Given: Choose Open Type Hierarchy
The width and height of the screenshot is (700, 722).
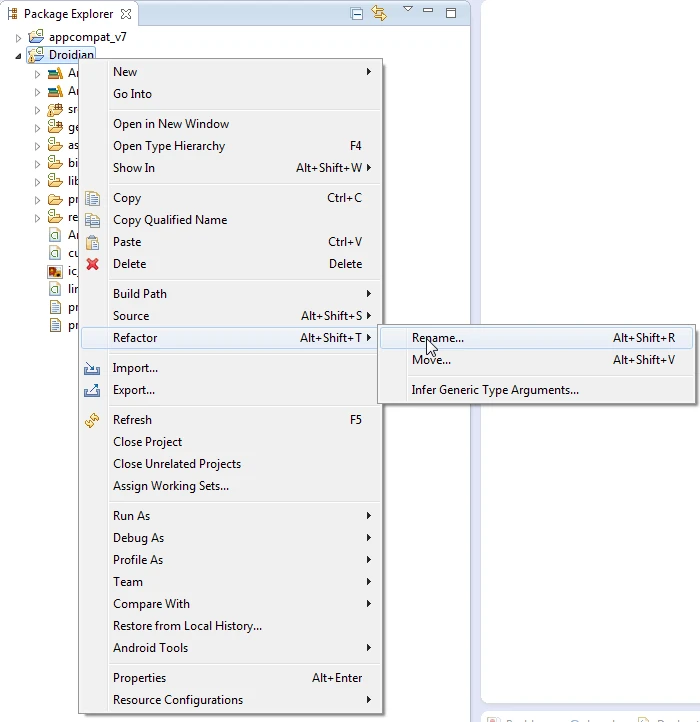Looking at the screenshot, I should [232, 146].
